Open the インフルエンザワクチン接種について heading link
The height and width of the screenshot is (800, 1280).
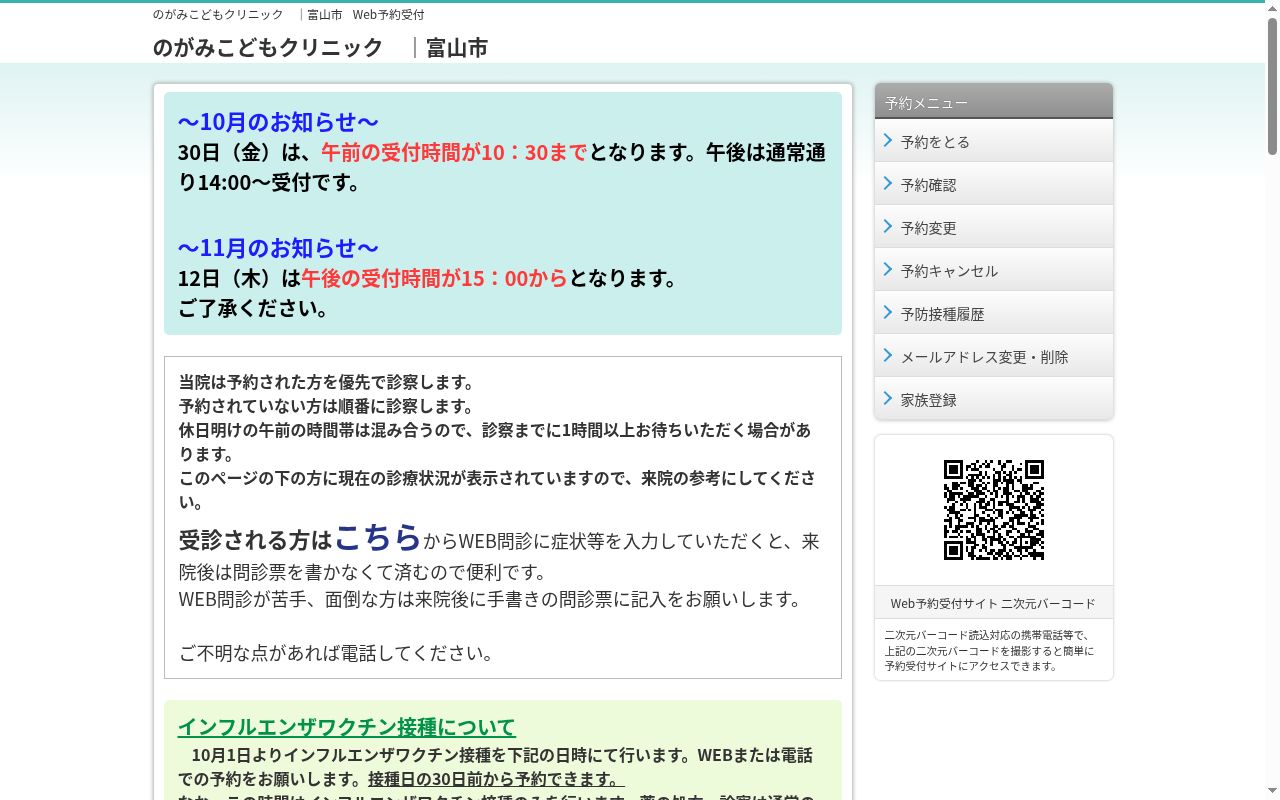coord(347,727)
